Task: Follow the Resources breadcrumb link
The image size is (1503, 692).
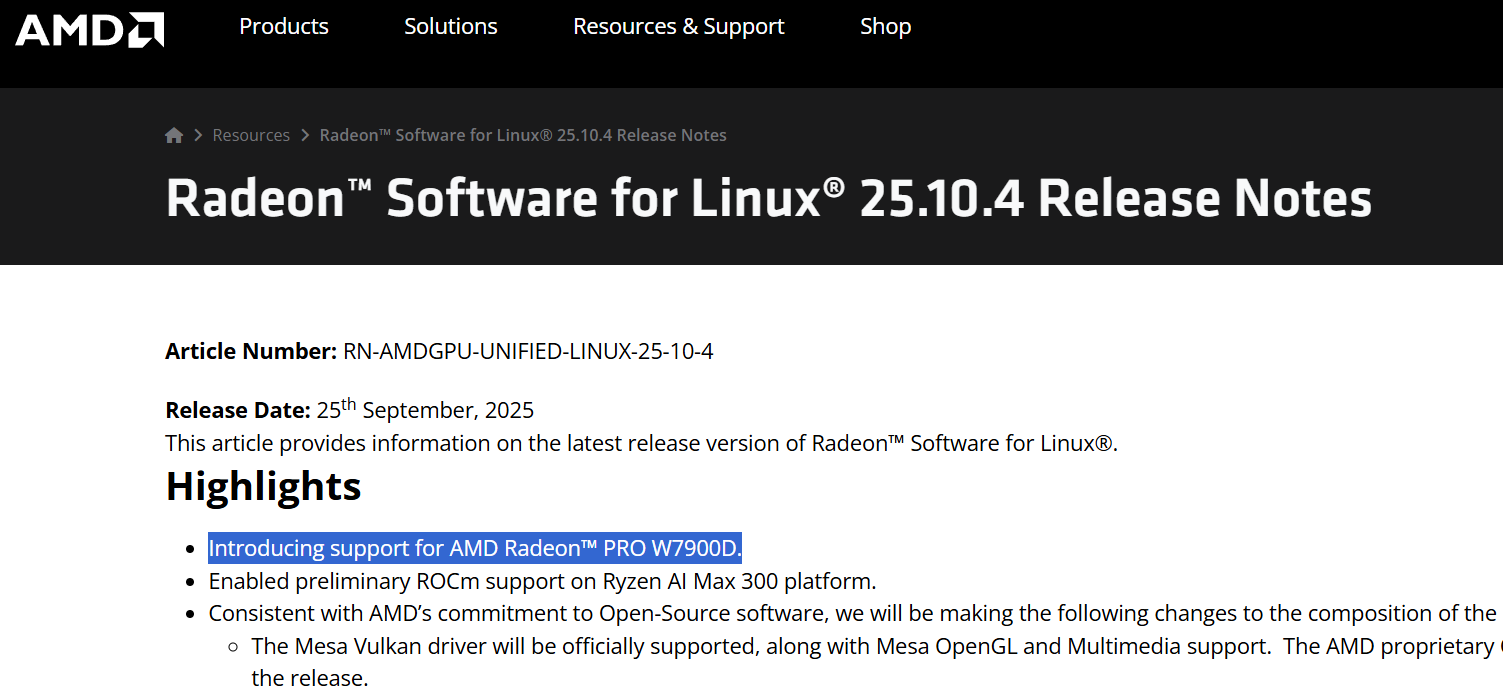Action: coord(251,135)
